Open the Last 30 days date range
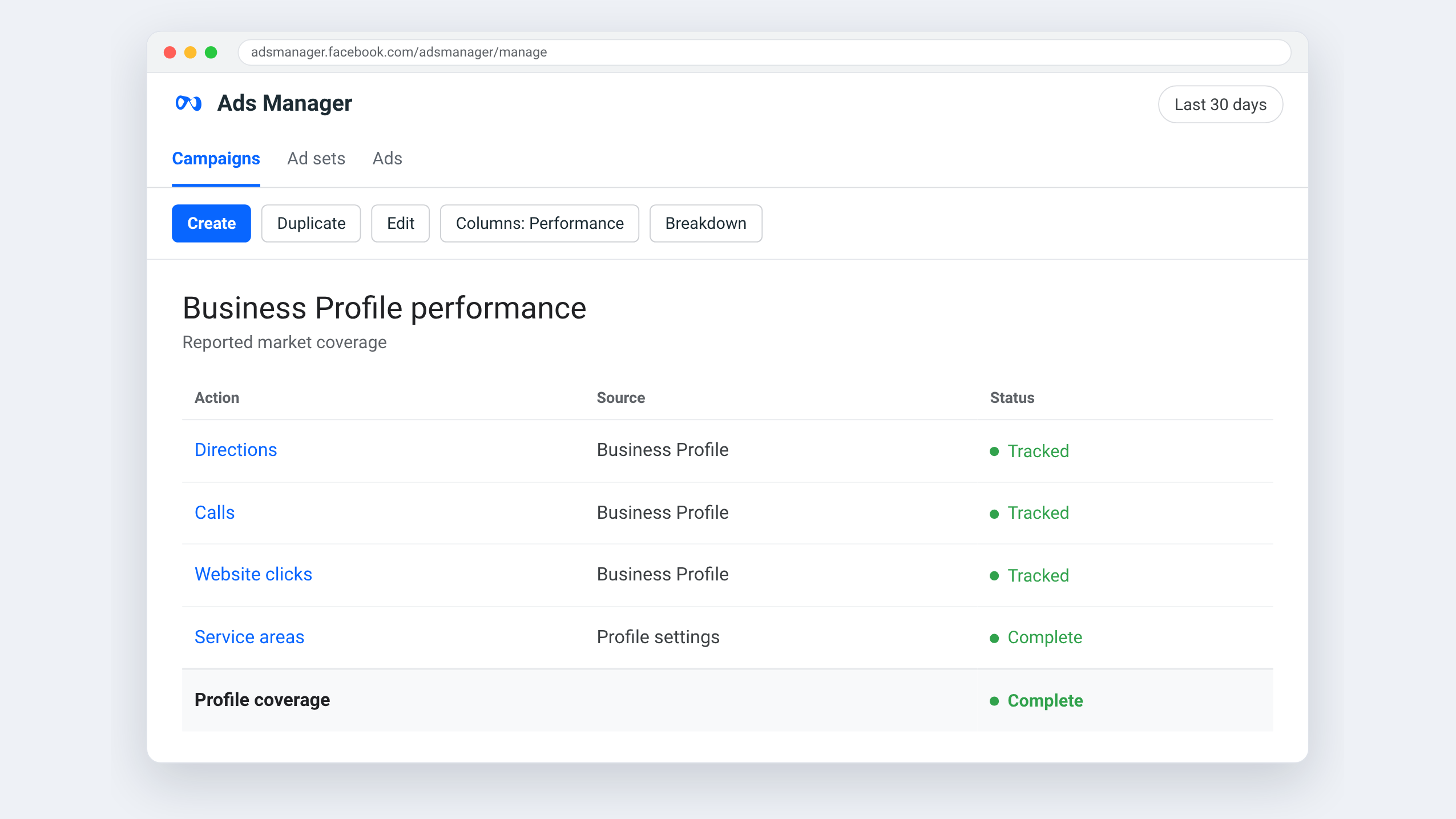This screenshot has width=1456, height=819. click(1220, 104)
